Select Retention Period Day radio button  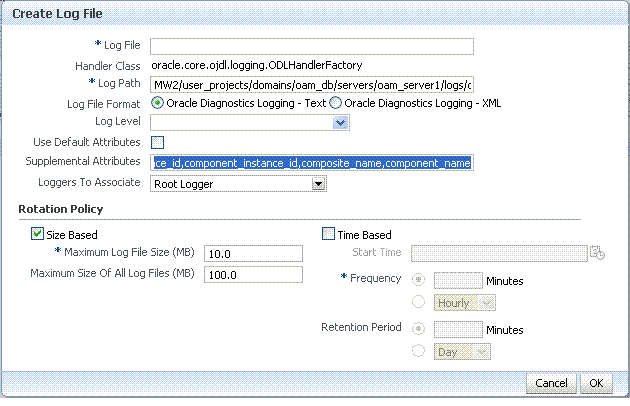(x=418, y=351)
